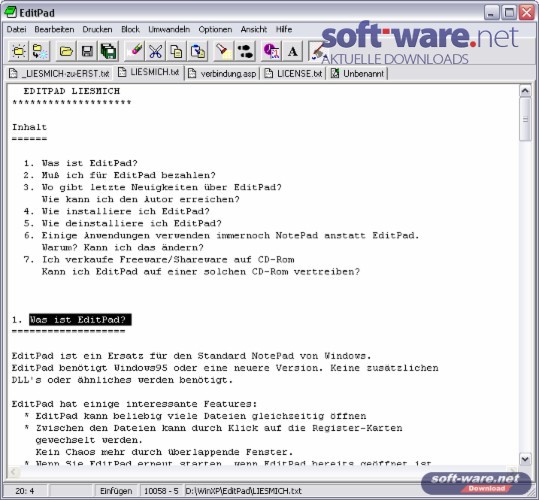The width and height of the screenshot is (539, 500).
Task: Click line 'Wie kann ich den Autor erreichen?'
Action: tap(140, 199)
